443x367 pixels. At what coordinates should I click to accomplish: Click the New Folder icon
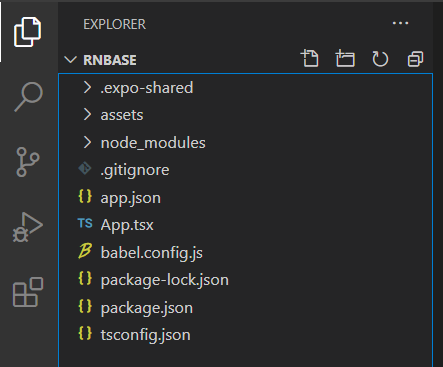(345, 59)
